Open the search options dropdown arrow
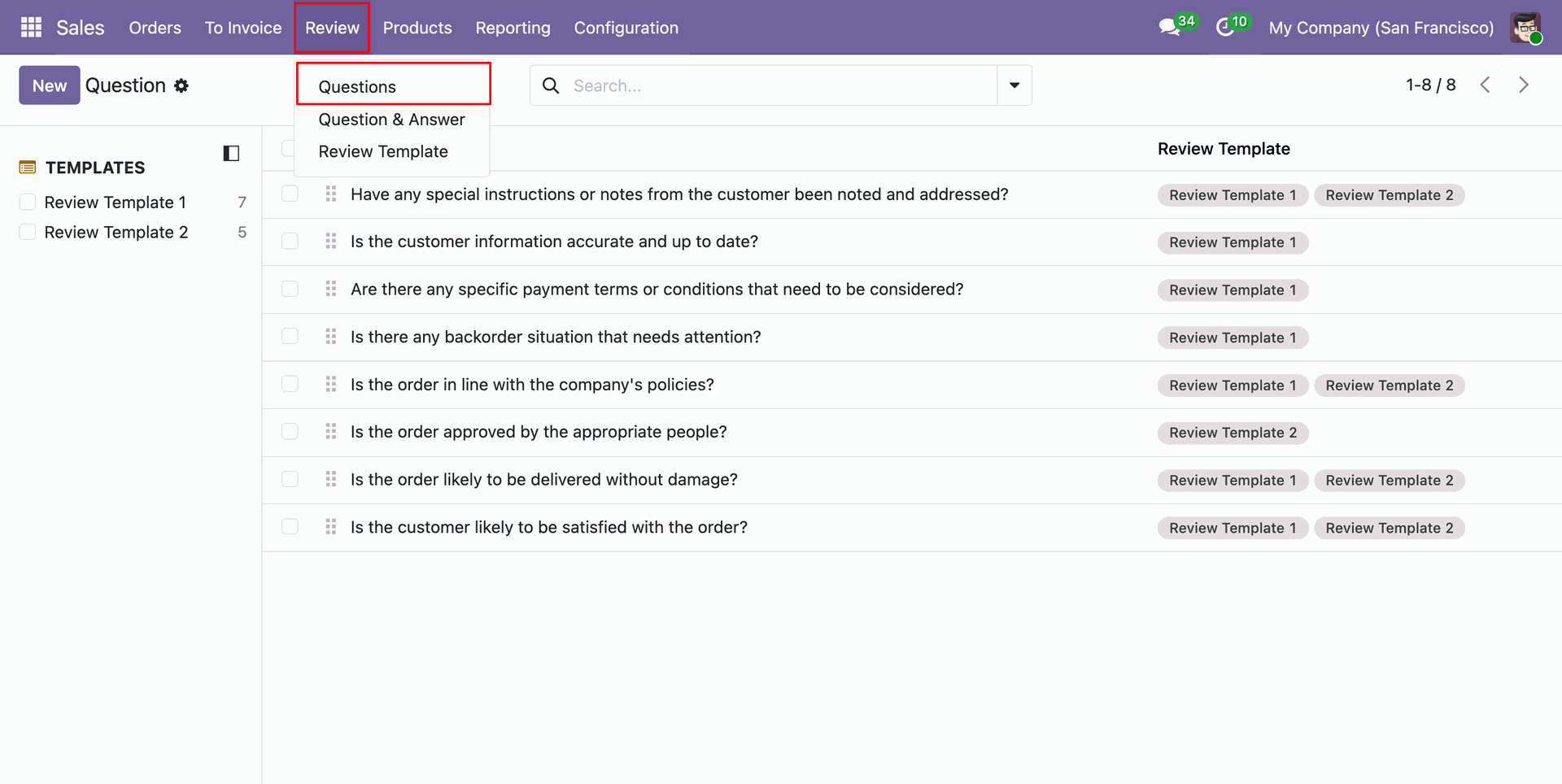 pyautogui.click(x=1014, y=85)
